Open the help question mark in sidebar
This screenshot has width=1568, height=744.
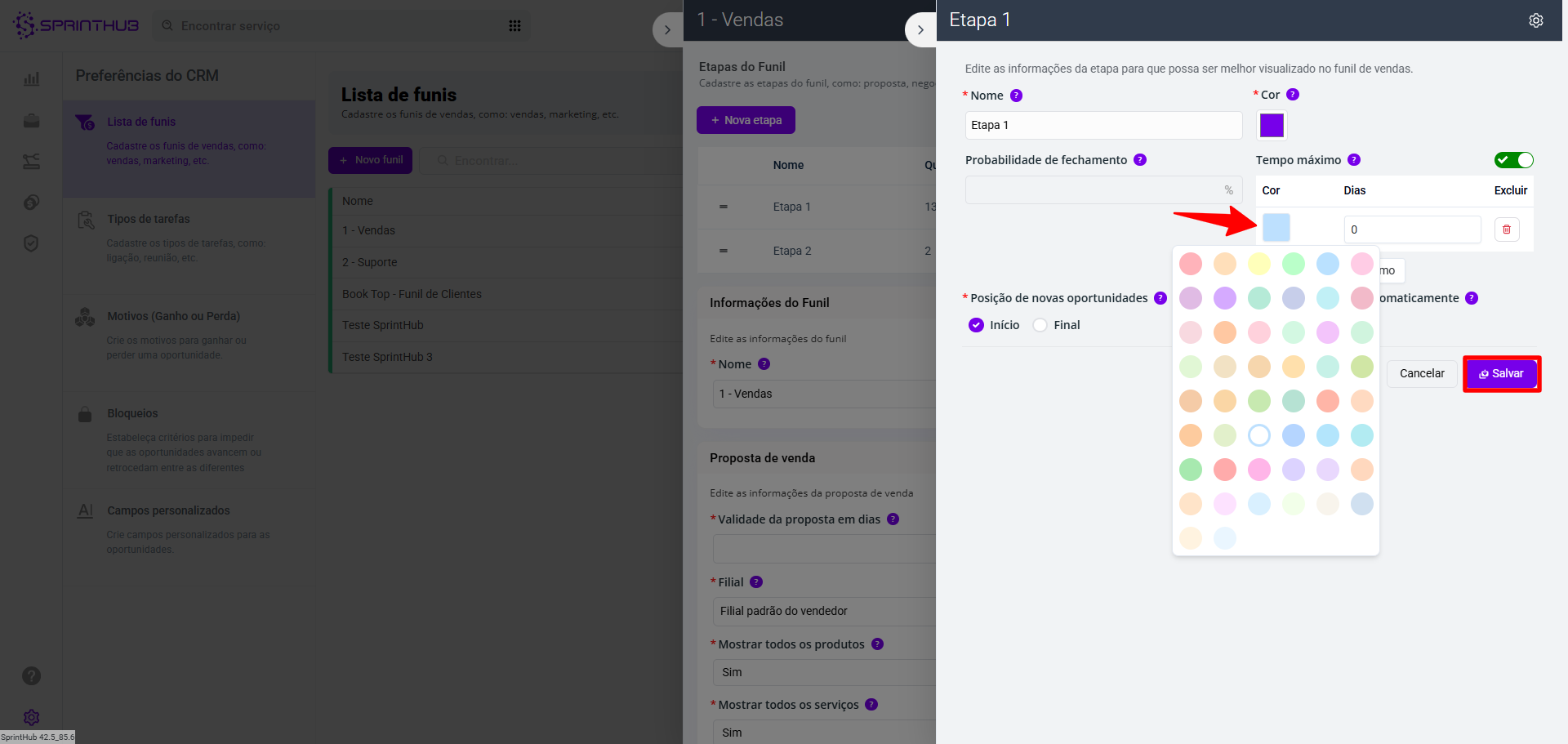pos(31,675)
